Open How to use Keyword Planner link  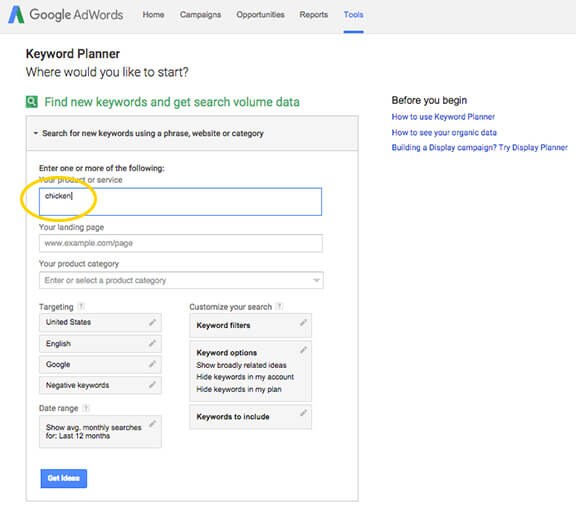[x=443, y=117]
